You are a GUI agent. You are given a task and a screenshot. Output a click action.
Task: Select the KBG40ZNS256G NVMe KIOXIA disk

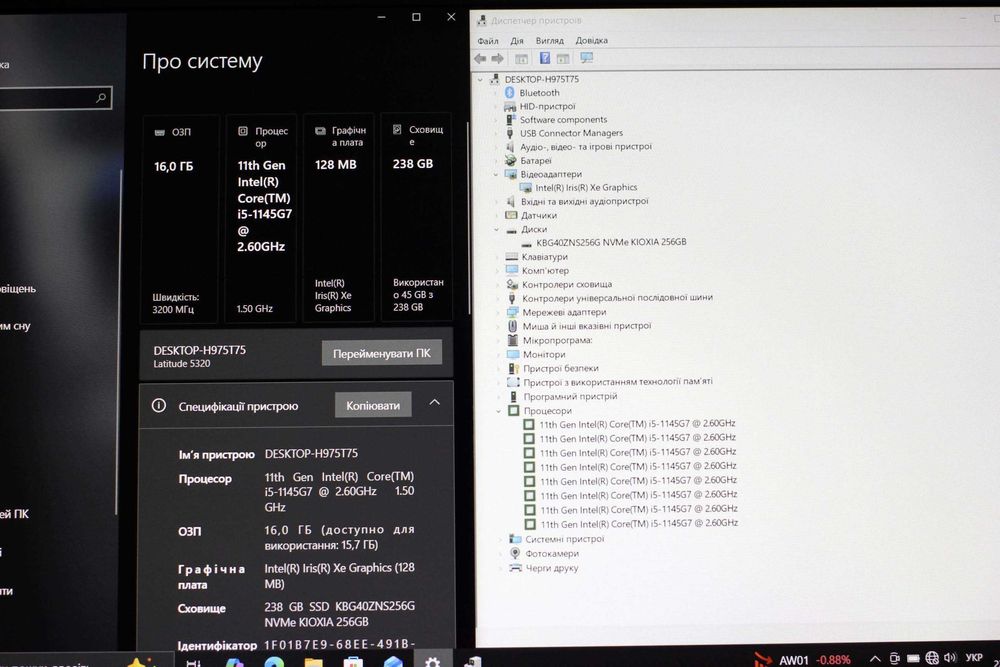611,242
